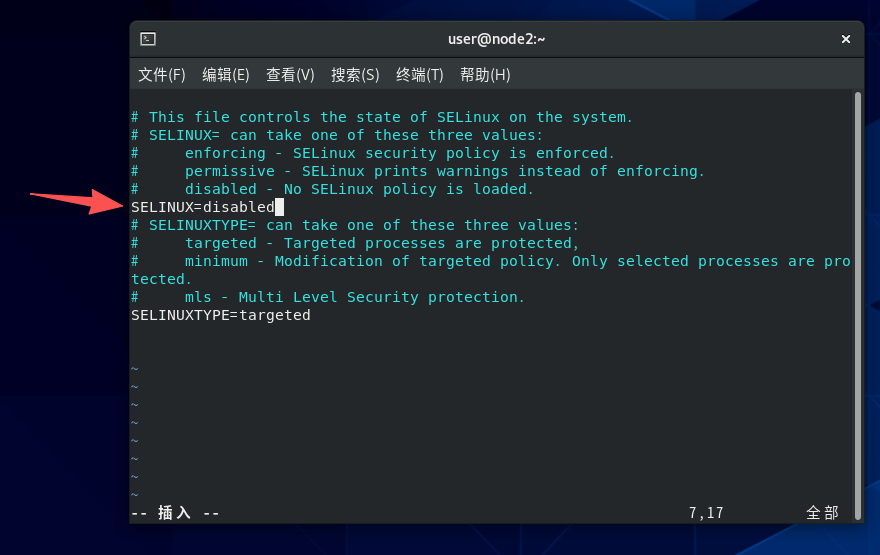
Task: Open the 文件(F) menu
Action: 162,75
